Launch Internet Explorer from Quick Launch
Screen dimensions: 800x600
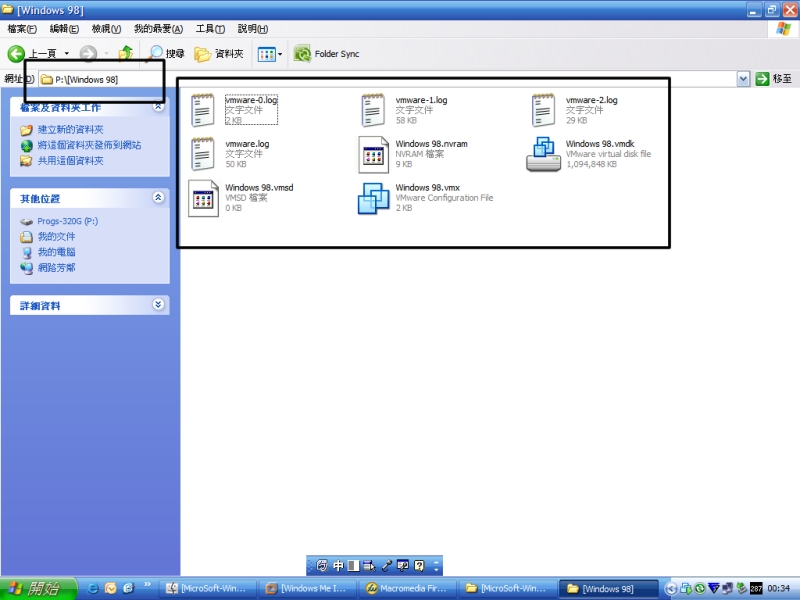pyautogui.click(x=93, y=588)
